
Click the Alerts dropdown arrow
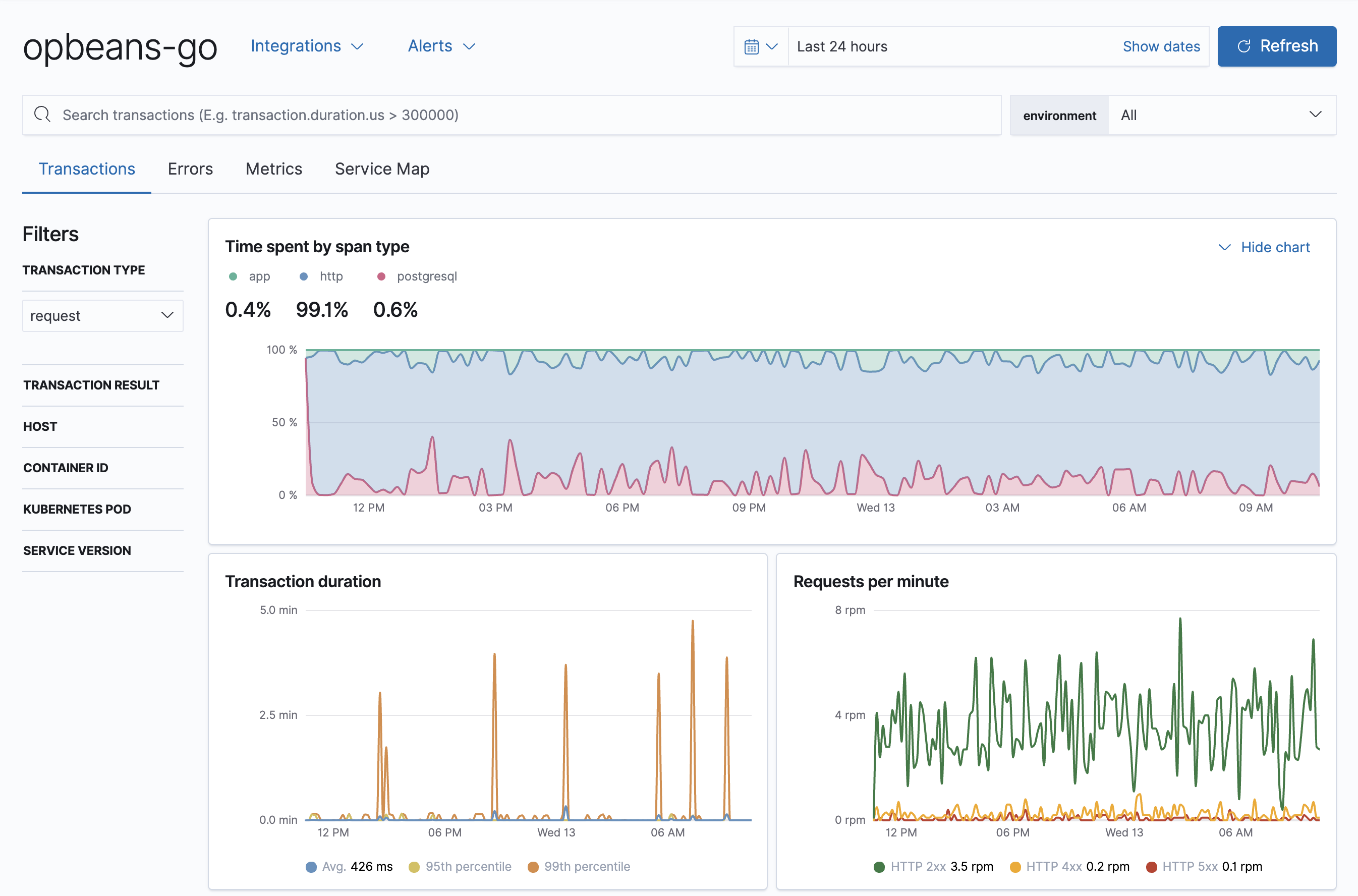pos(470,45)
